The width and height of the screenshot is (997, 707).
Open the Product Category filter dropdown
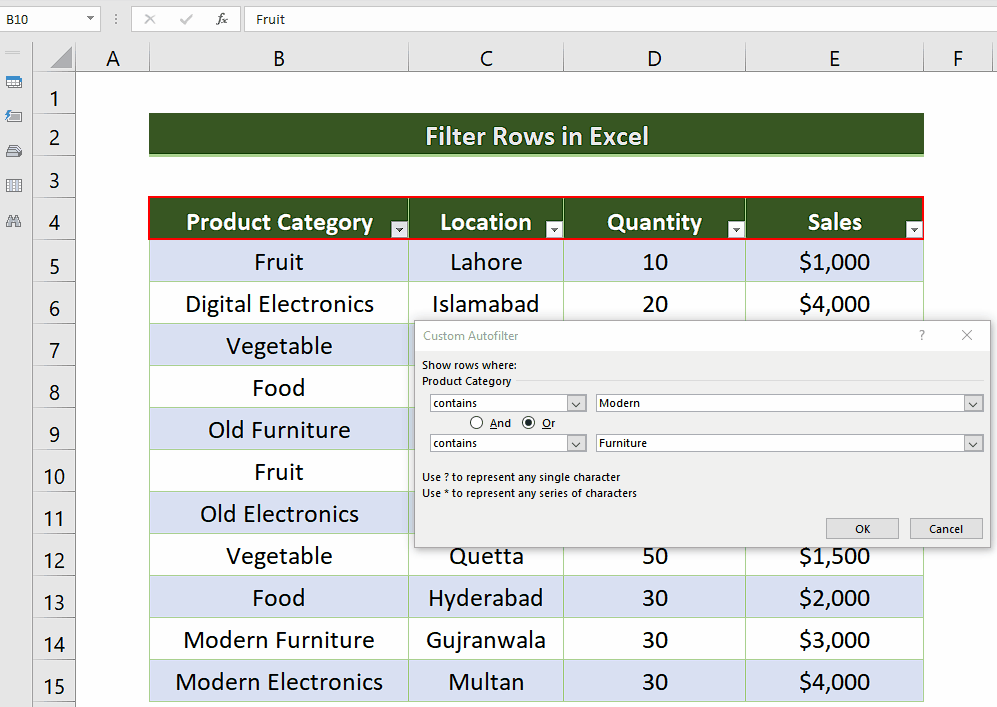(399, 229)
